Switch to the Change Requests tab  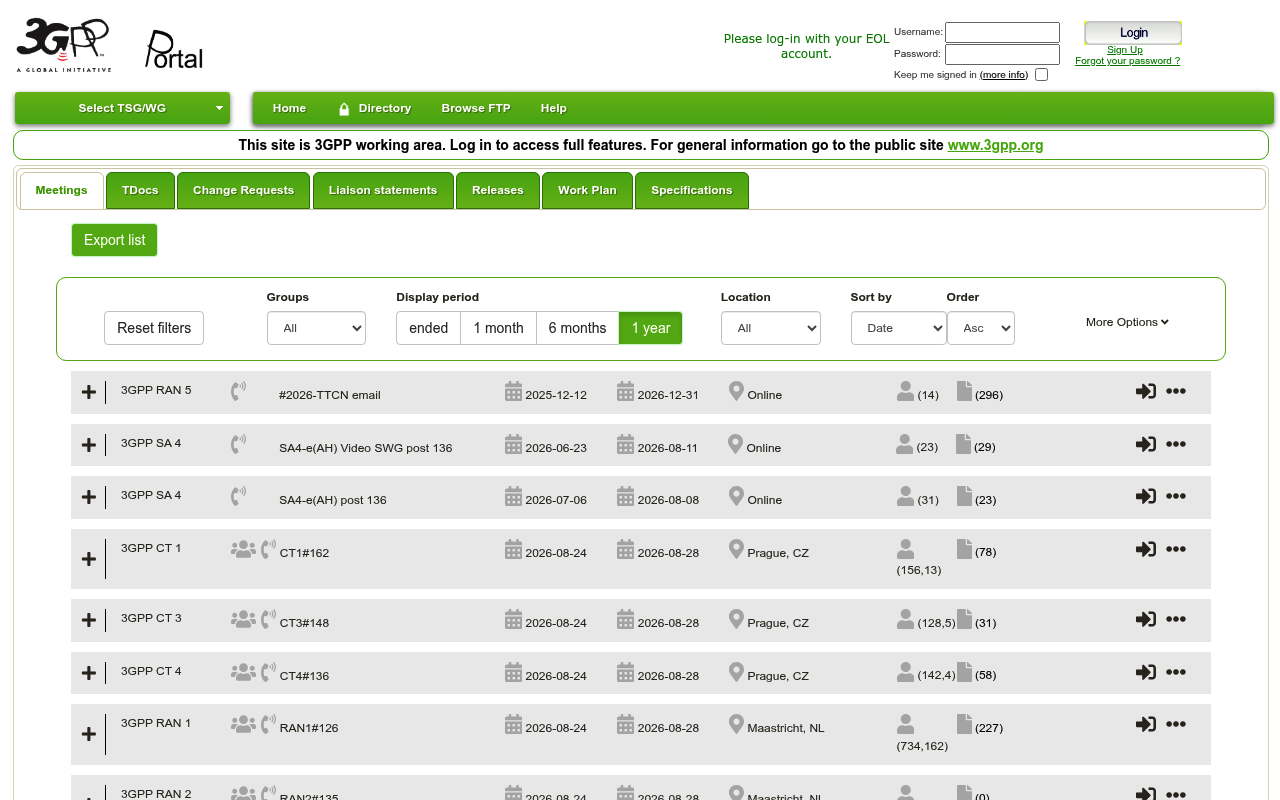(243, 190)
